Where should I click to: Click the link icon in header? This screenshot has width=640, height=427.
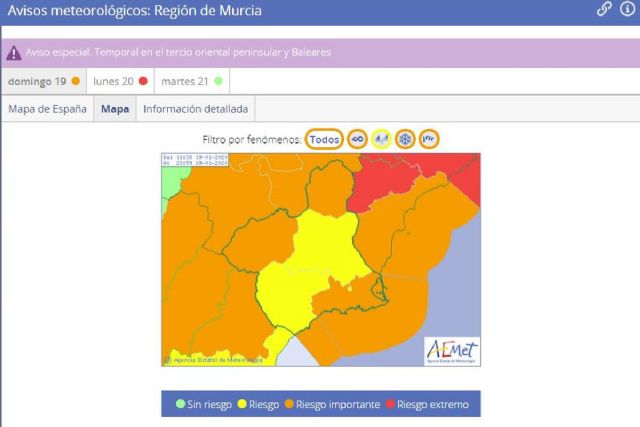[604, 9]
